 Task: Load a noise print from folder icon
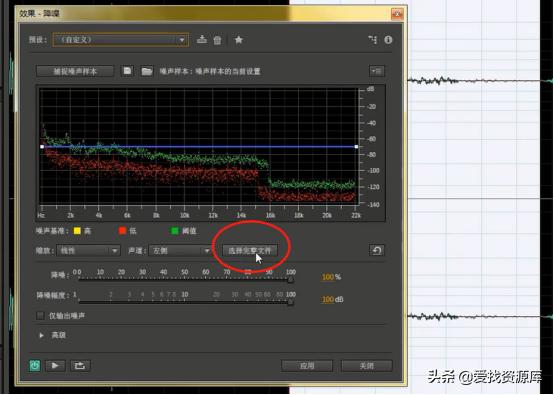[147, 71]
